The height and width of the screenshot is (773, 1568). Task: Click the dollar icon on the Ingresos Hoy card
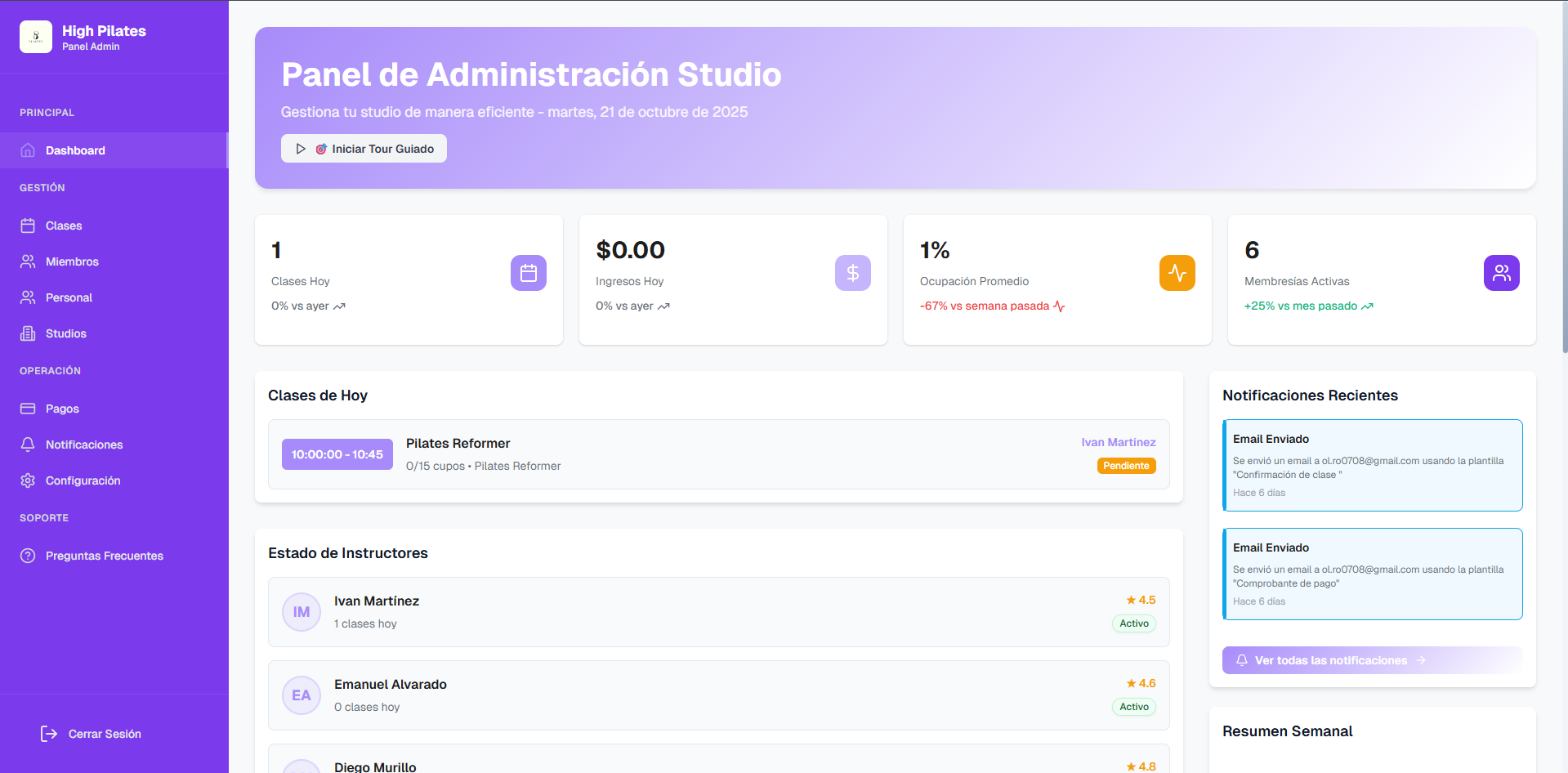pos(852,273)
